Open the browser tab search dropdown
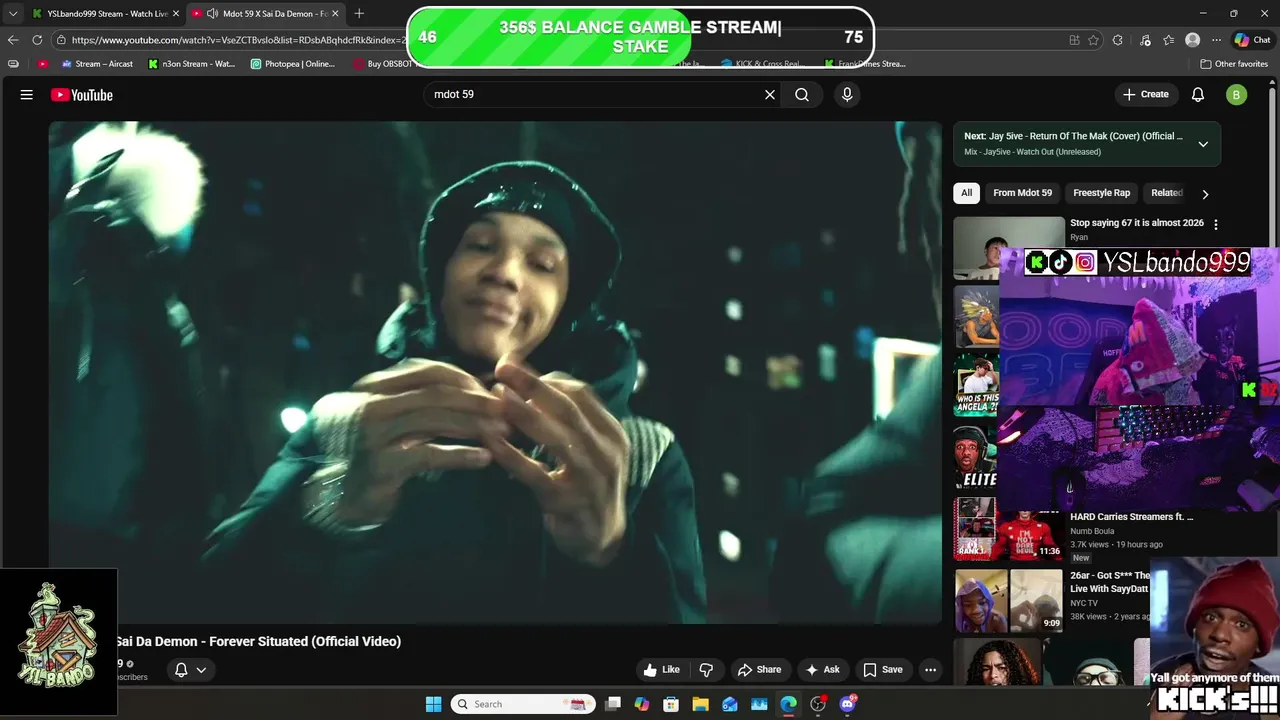The image size is (1280, 720). coord(12,13)
